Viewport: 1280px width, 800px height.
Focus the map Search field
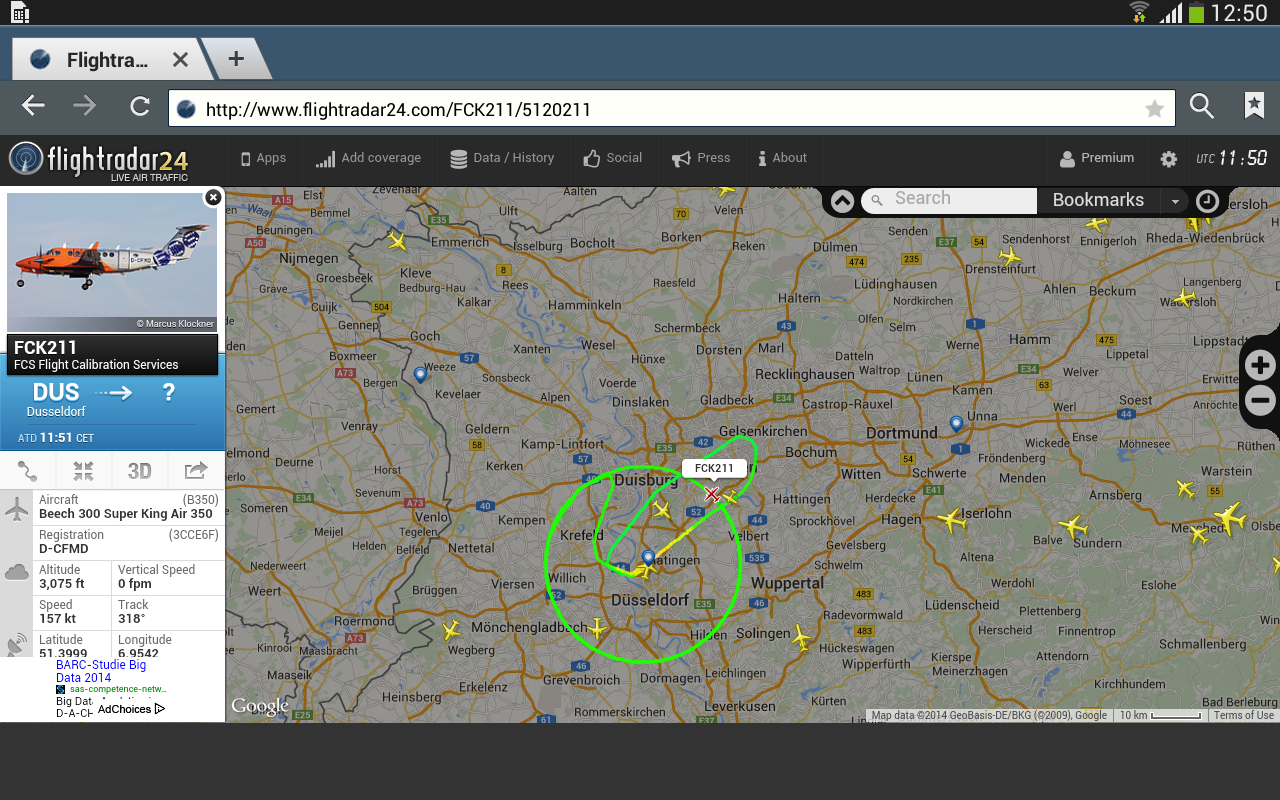948,199
